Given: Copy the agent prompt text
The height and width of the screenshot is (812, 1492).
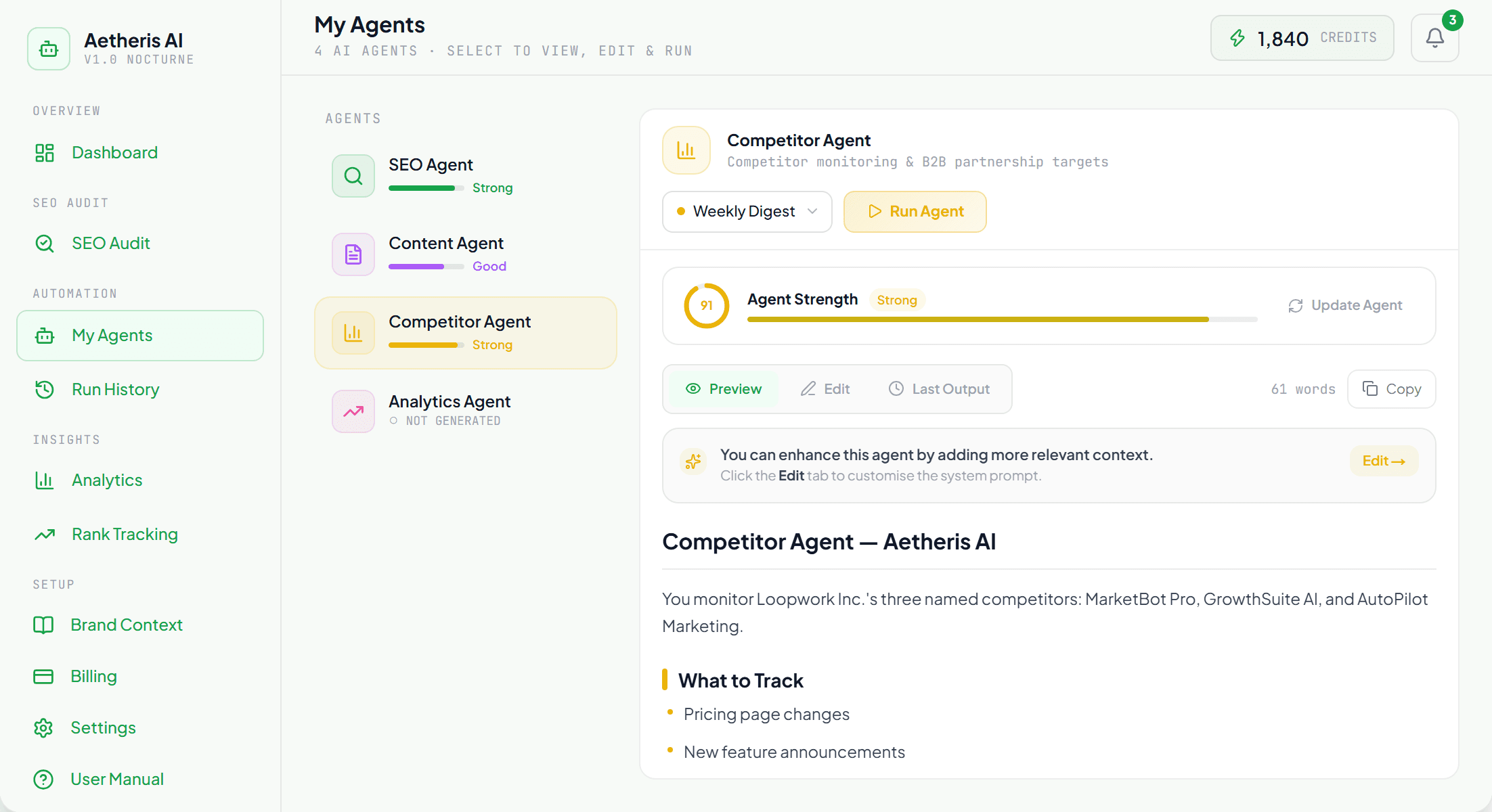Looking at the screenshot, I should tap(1392, 389).
